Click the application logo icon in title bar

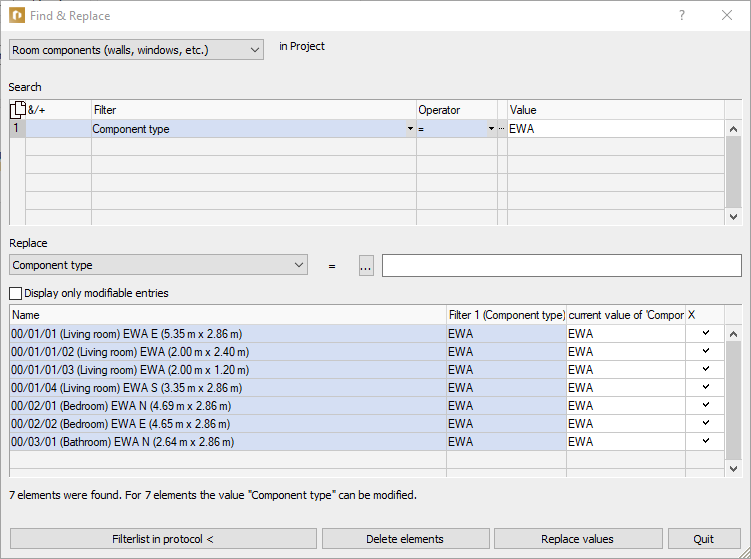coord(17,15)
